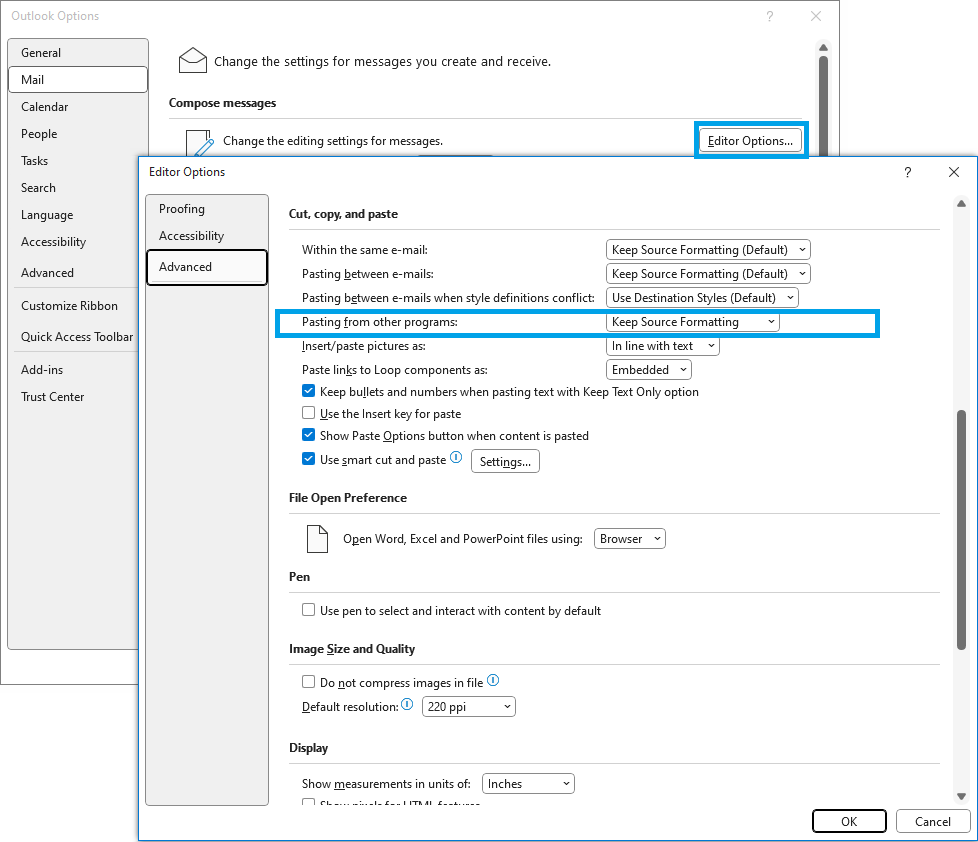Click the Outlook Options help question mark
The width and height of the screenshot is (978, 842).
(x=770, y=17)
